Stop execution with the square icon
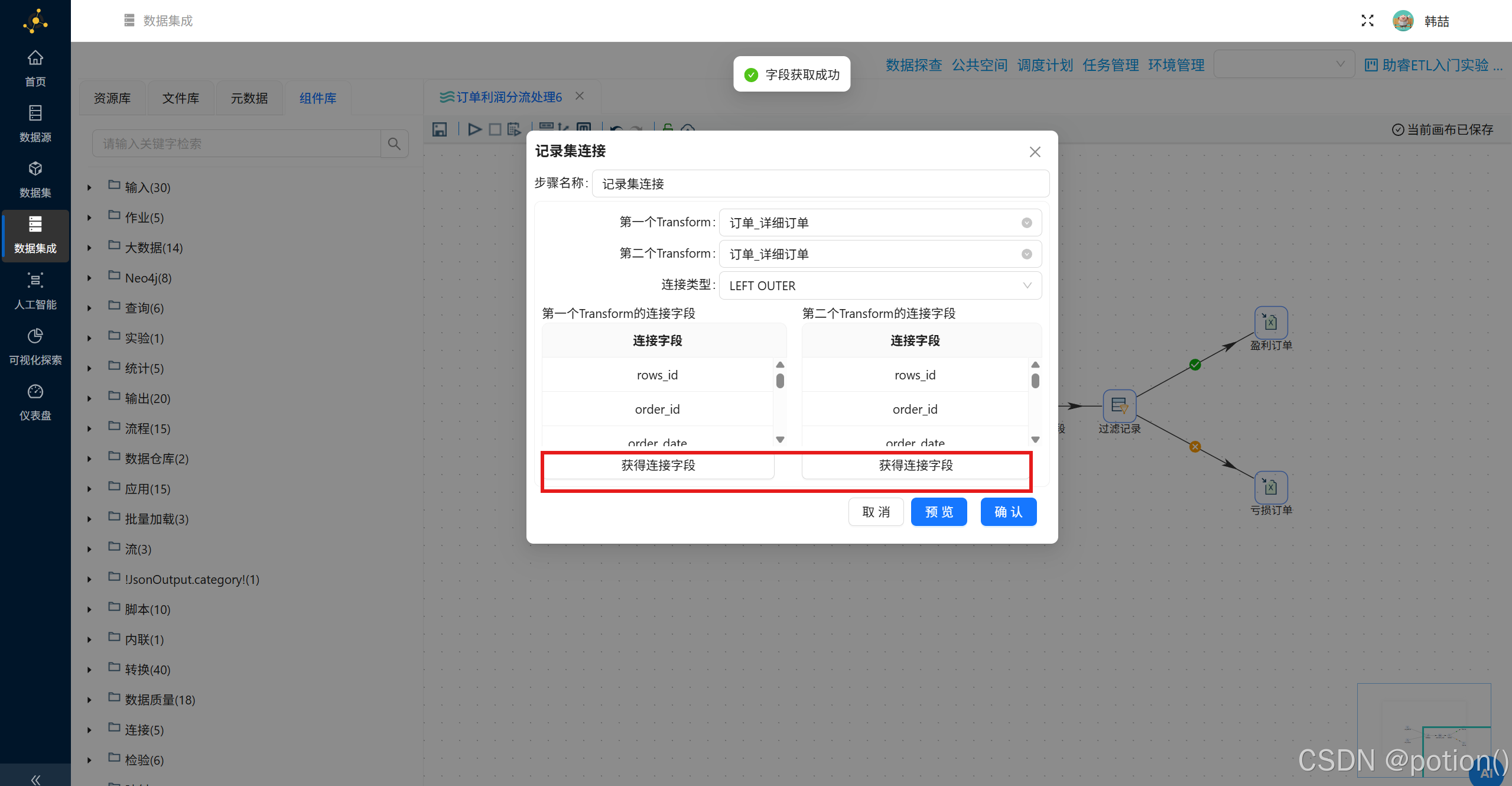Viewport: 1512px width, 786px height. [x=495, y=129]
